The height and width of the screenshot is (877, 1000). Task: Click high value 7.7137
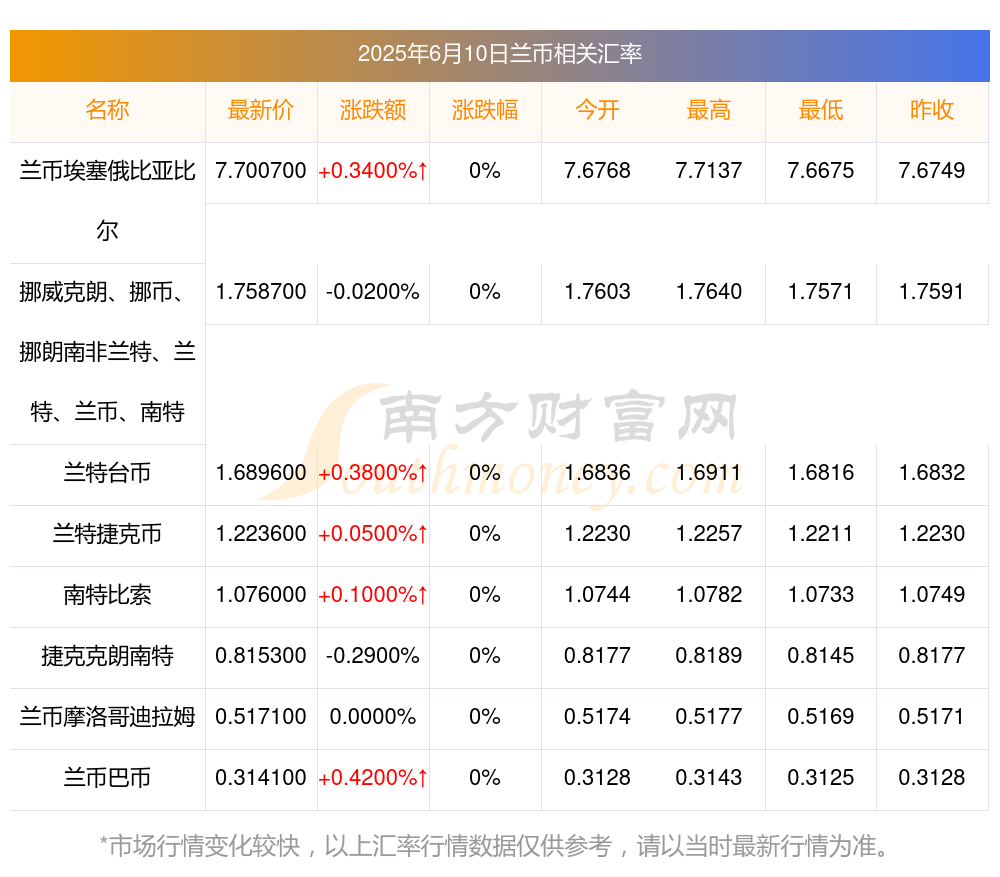click(x=709, y=171)
